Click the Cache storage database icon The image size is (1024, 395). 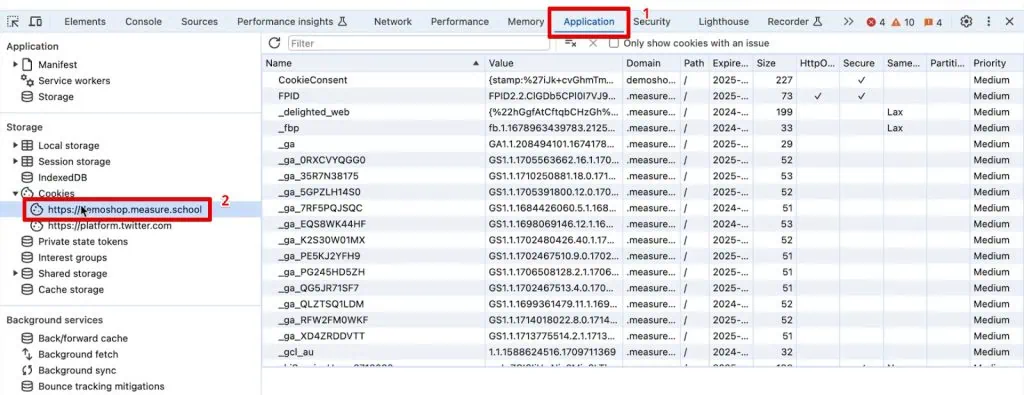pyautogui.click(x=27, y=289)
